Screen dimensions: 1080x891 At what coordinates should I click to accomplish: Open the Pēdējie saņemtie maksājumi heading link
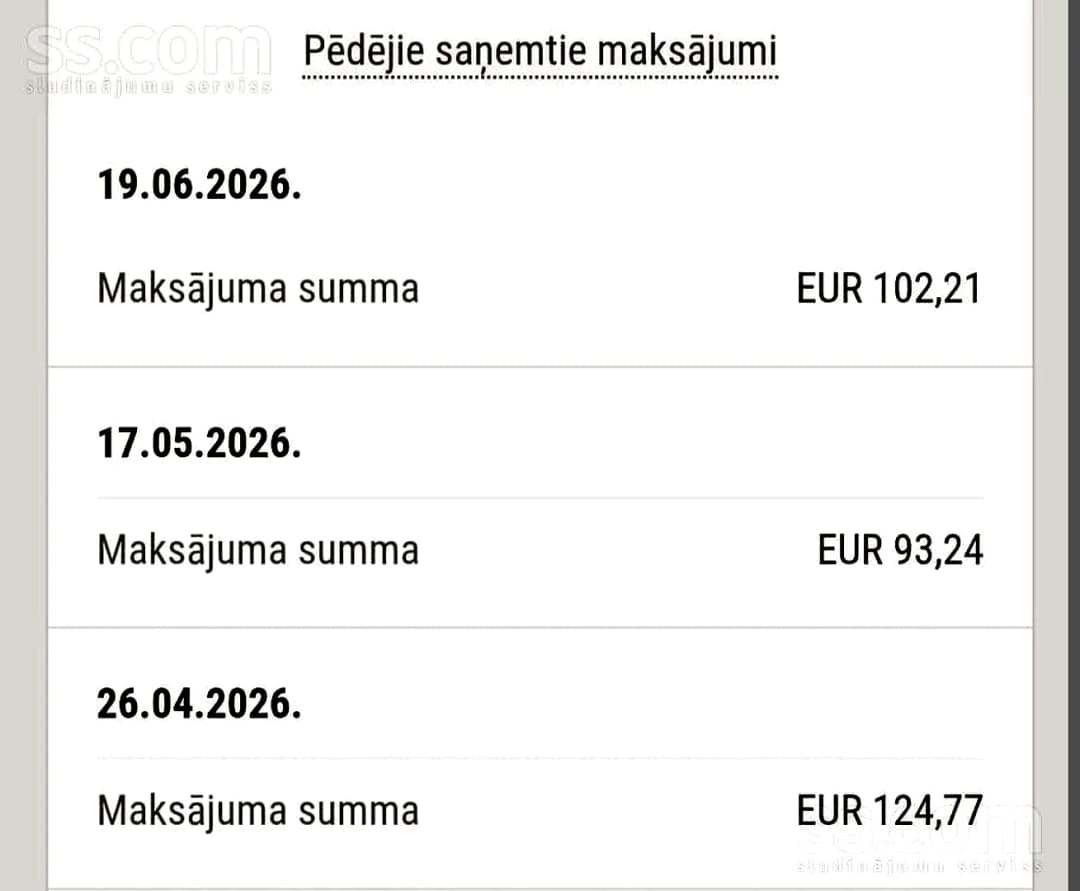[x=541, y=52]
